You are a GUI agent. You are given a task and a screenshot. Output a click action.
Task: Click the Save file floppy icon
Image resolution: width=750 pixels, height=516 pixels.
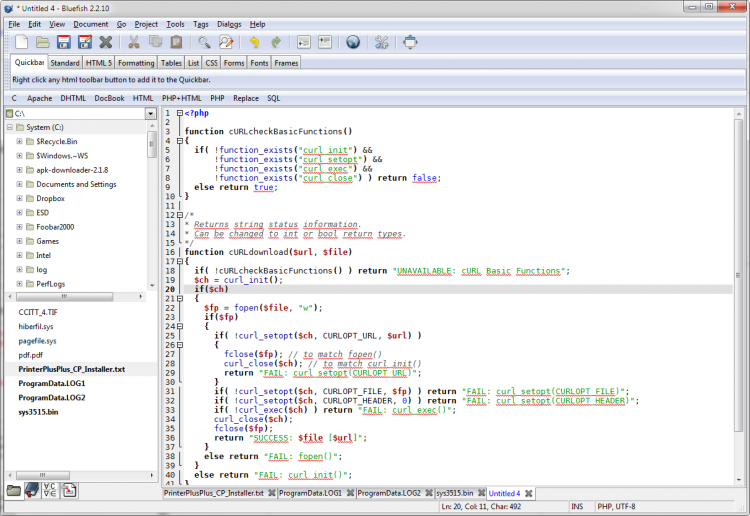click(x=63, y=43)
